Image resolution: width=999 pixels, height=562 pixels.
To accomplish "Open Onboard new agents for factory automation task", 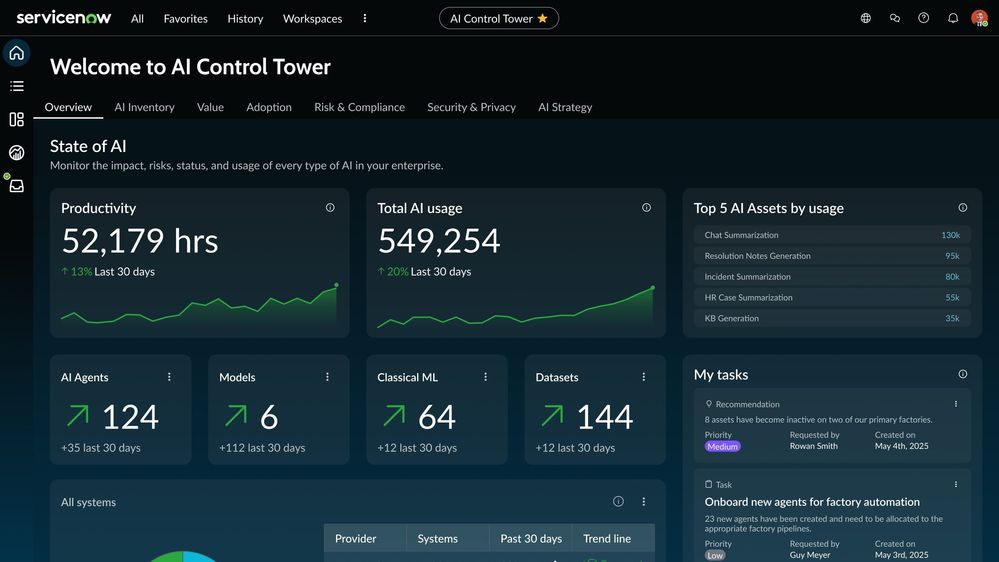I will pyautogui.click(x=812, y=502).
